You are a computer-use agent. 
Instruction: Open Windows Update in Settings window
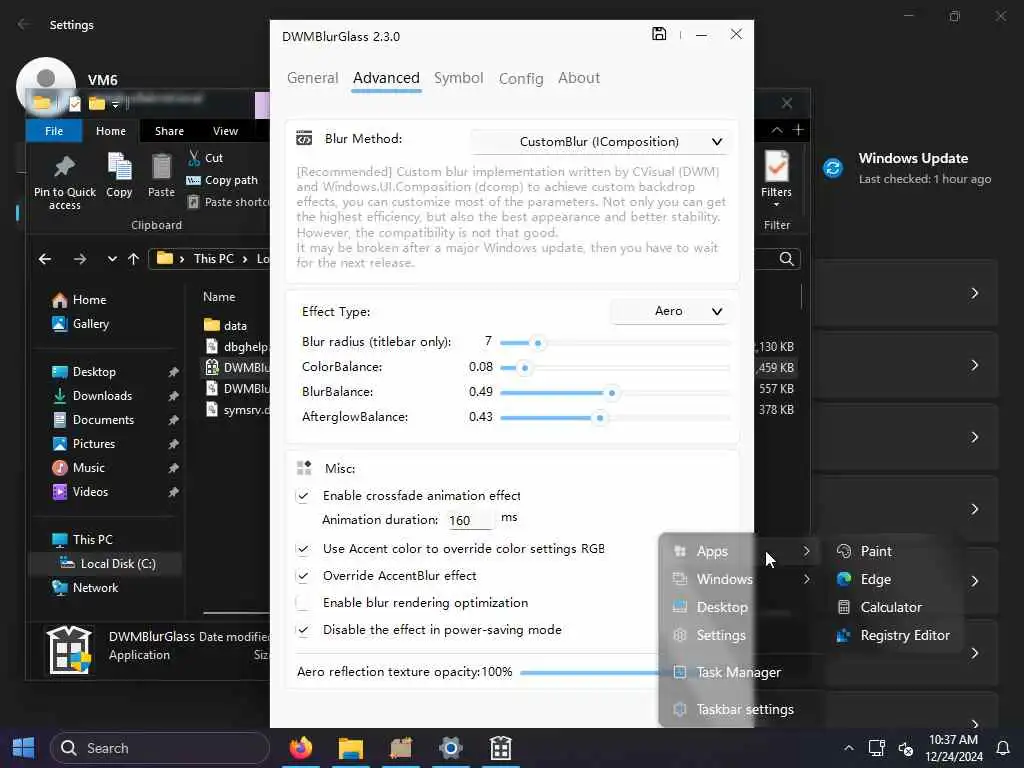coord(908,168)
